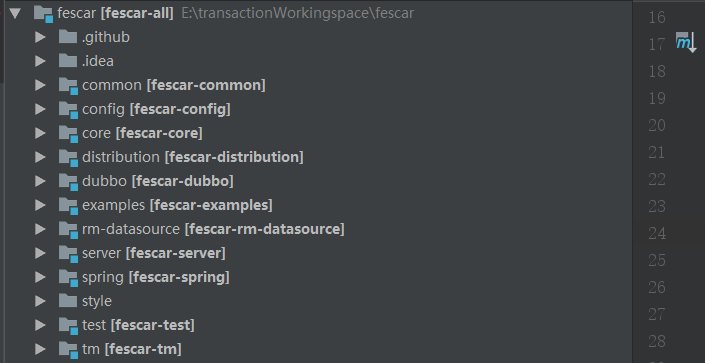
Task: Click line number 24 in the gutter
Action: click(x=657, y=233)
